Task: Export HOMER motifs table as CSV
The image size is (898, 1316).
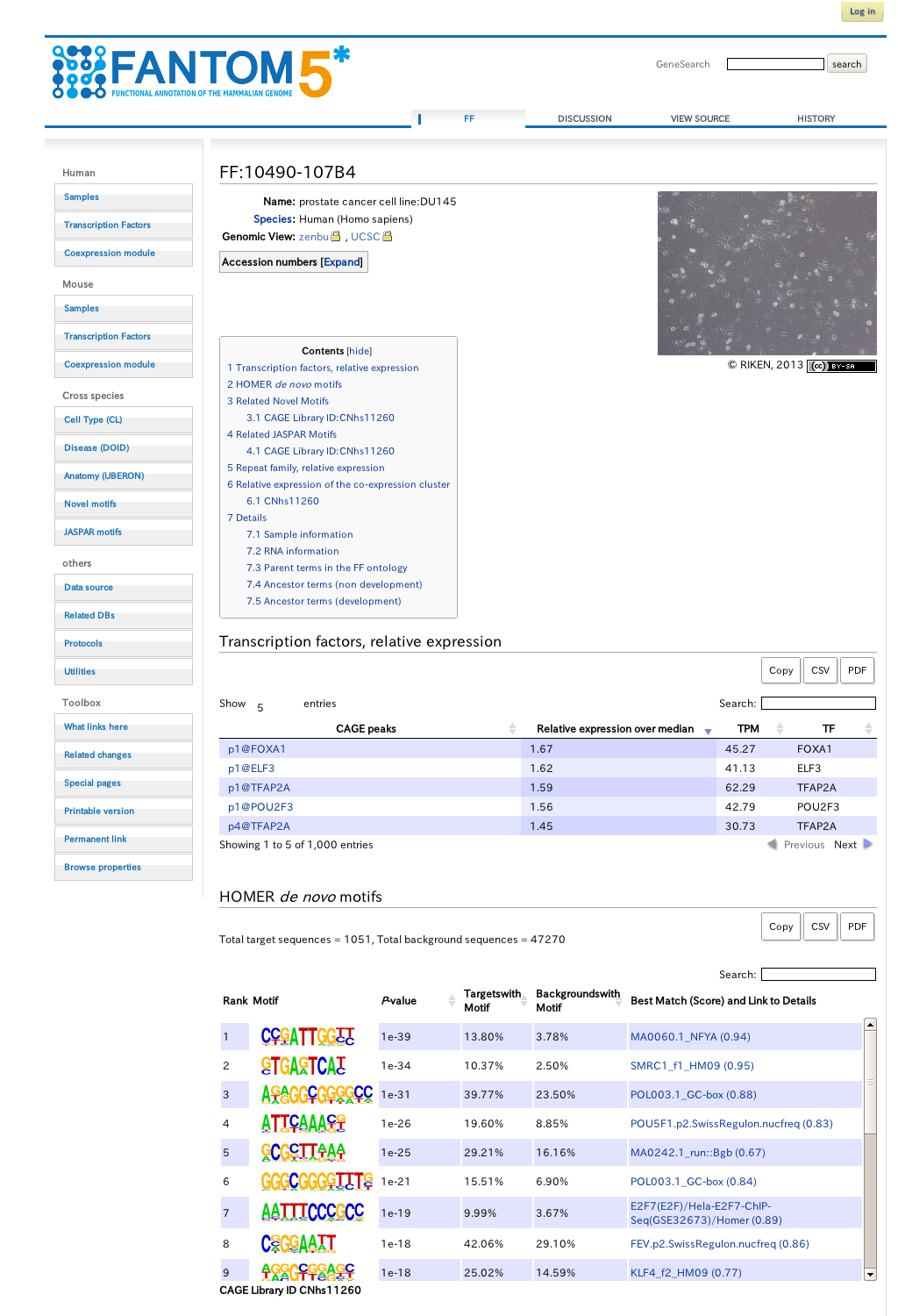Action: click(x=820, y=926)
